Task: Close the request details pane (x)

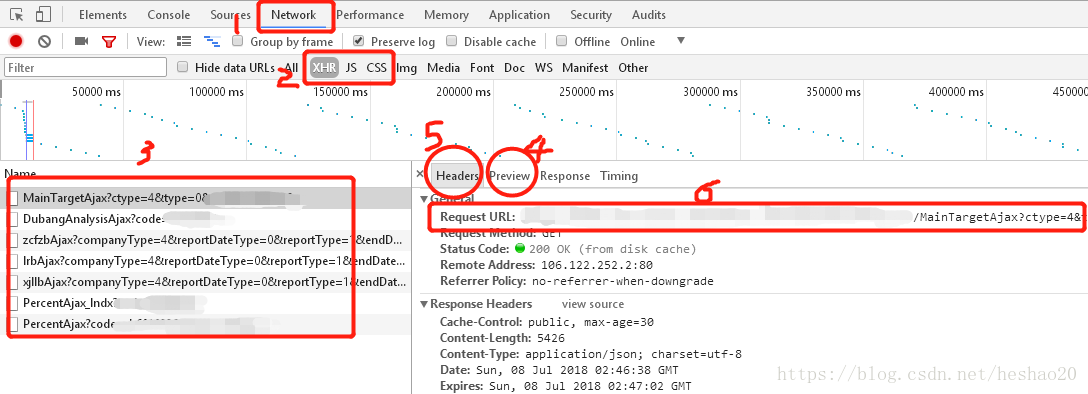Action: tap(420, 175)
